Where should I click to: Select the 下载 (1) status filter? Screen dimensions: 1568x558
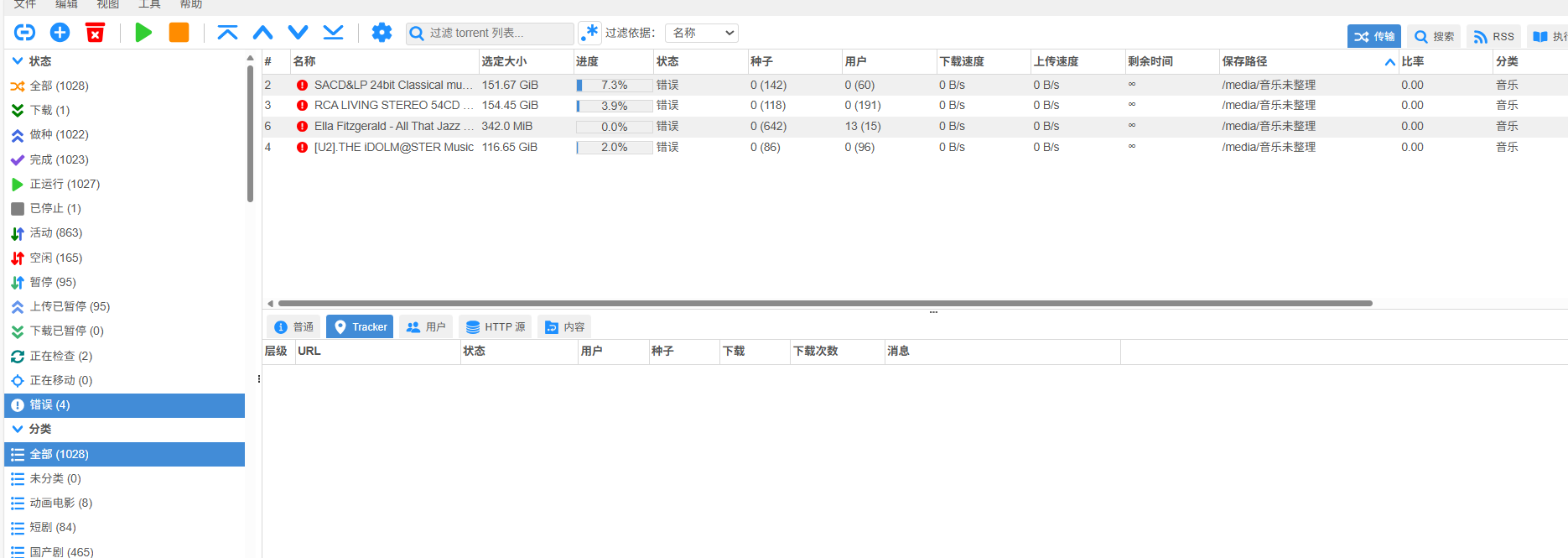[124, 110]
